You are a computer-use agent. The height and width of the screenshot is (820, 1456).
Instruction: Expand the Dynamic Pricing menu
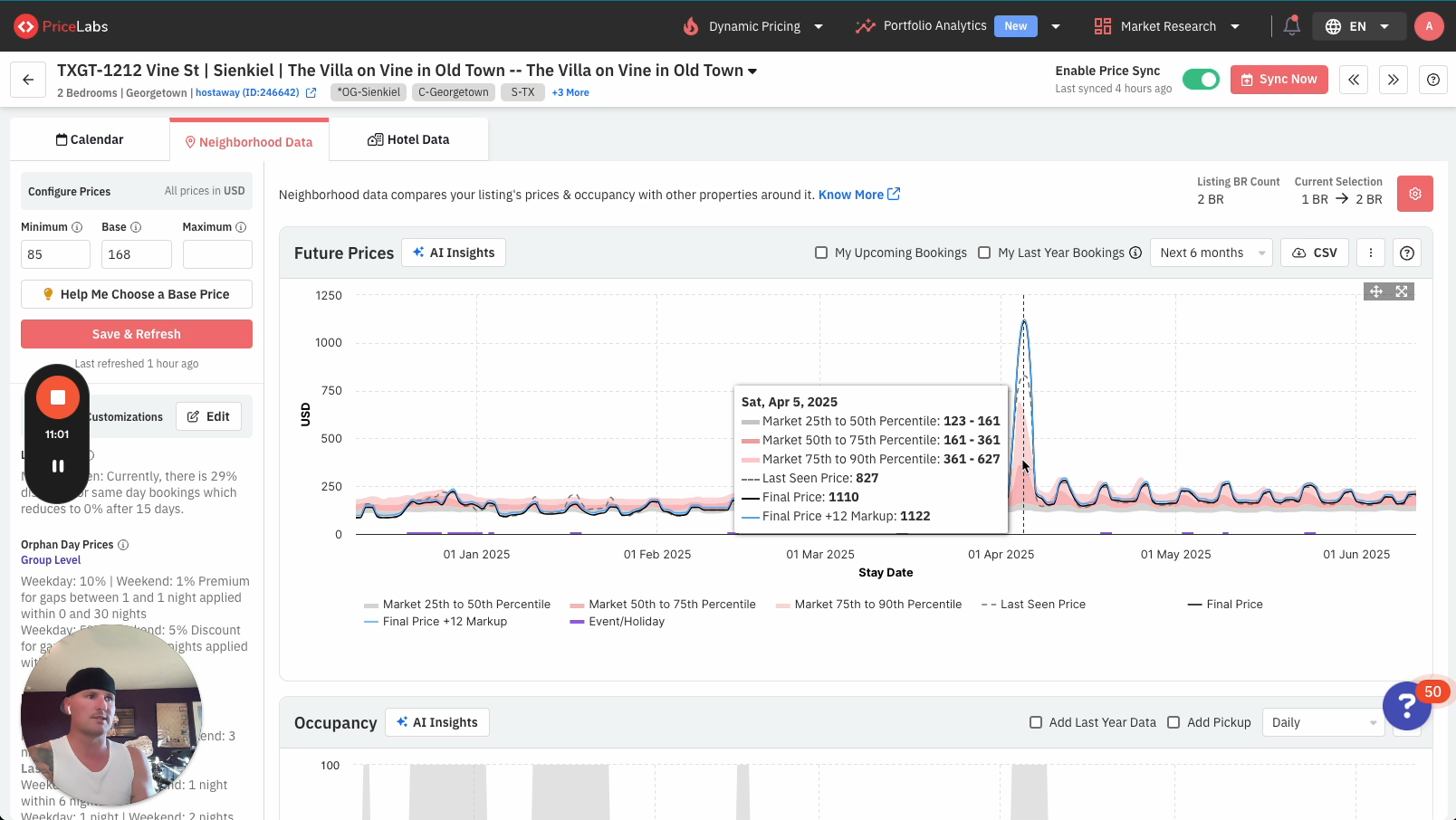click(753, 26)
